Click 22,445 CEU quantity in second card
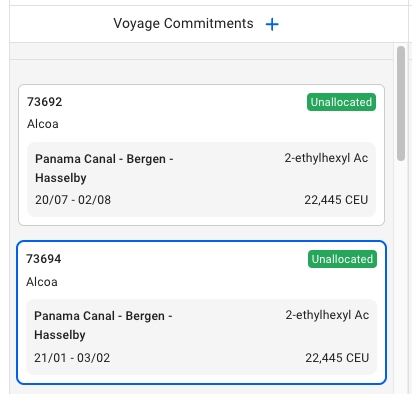 337,358
